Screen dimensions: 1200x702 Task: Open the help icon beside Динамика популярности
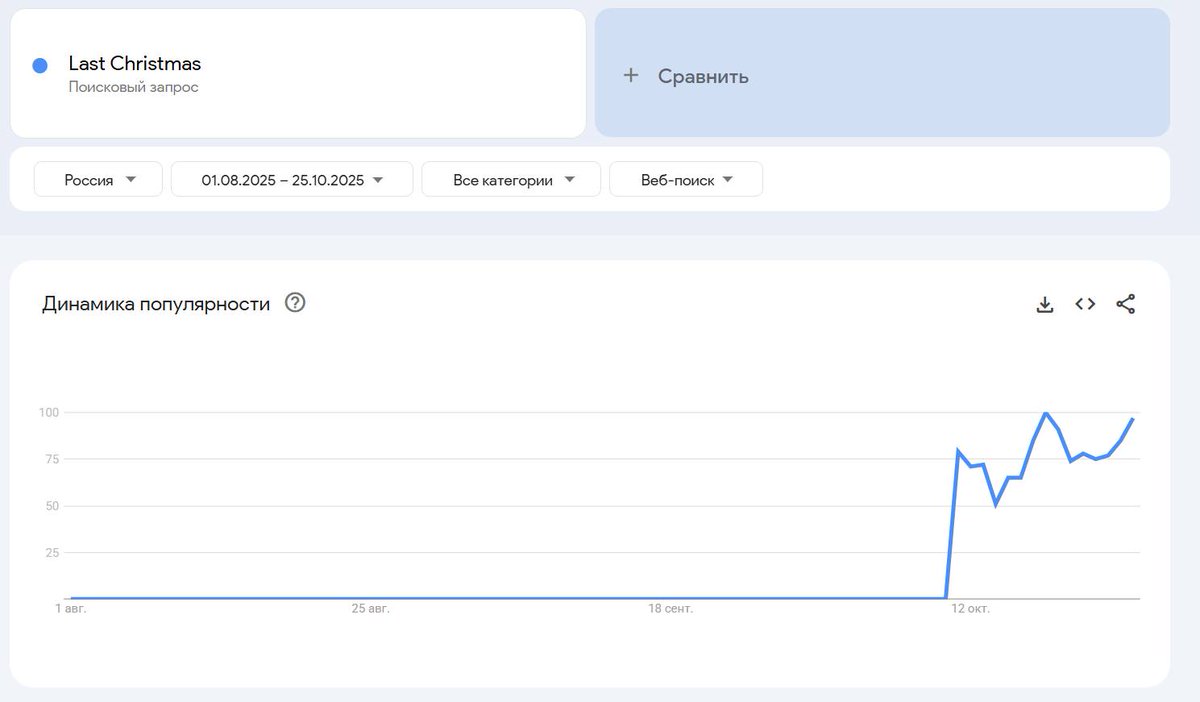[x=295, y=302]
